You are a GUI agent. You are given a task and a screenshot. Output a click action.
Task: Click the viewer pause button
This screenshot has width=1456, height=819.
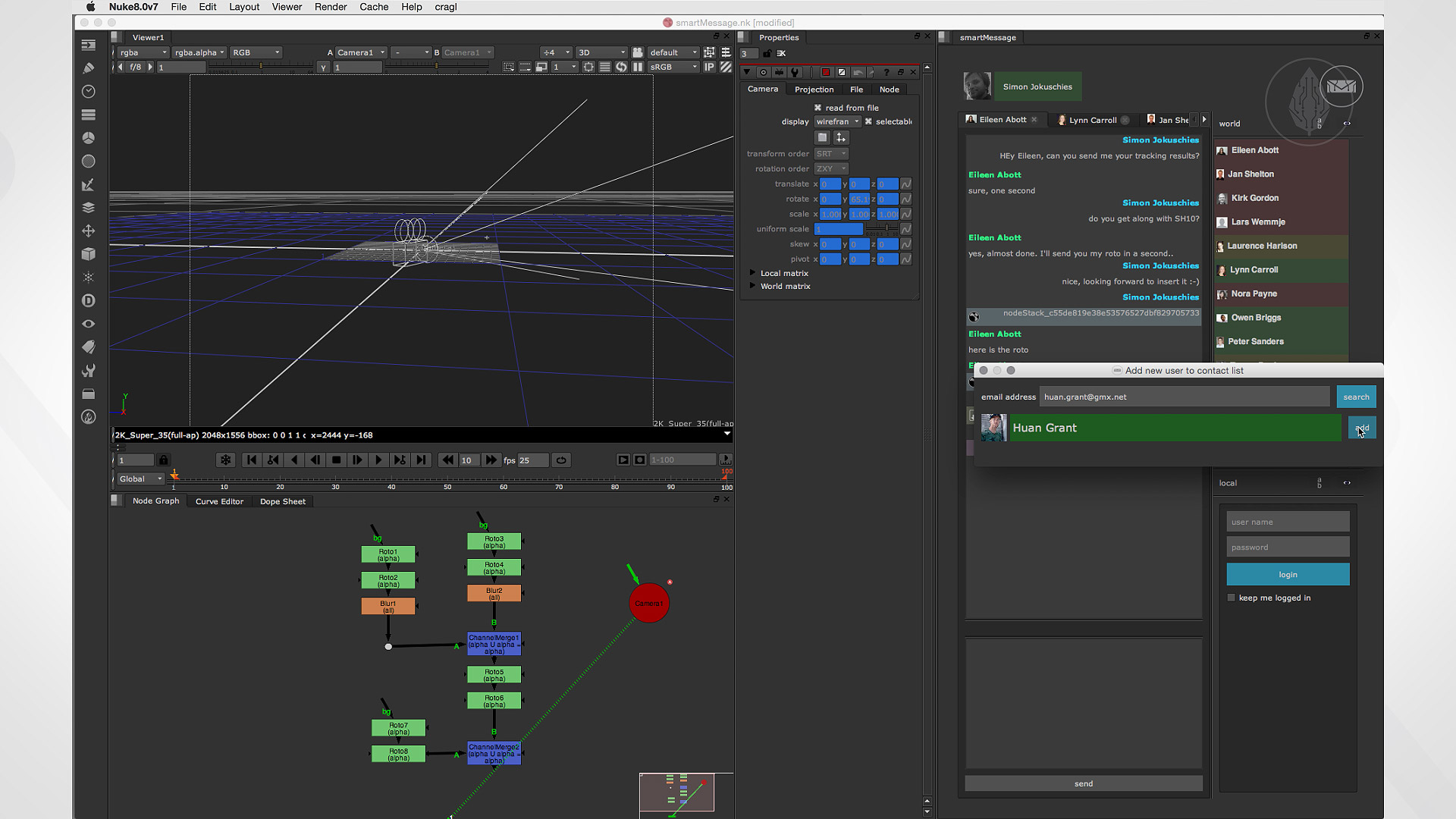tap(638, 67)
